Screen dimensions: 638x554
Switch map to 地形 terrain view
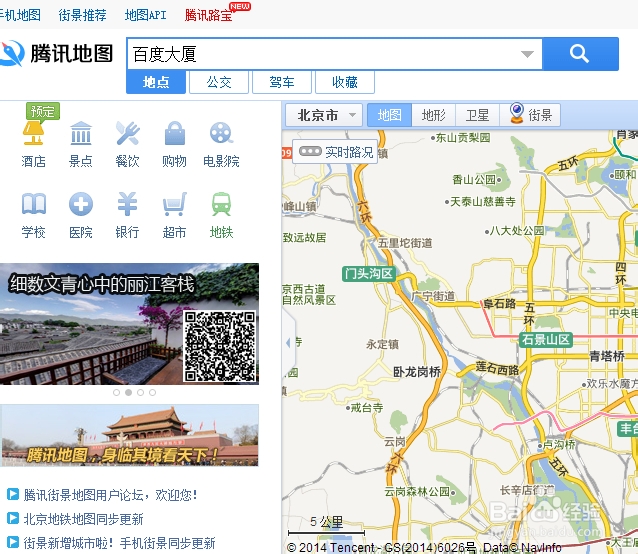434,115
